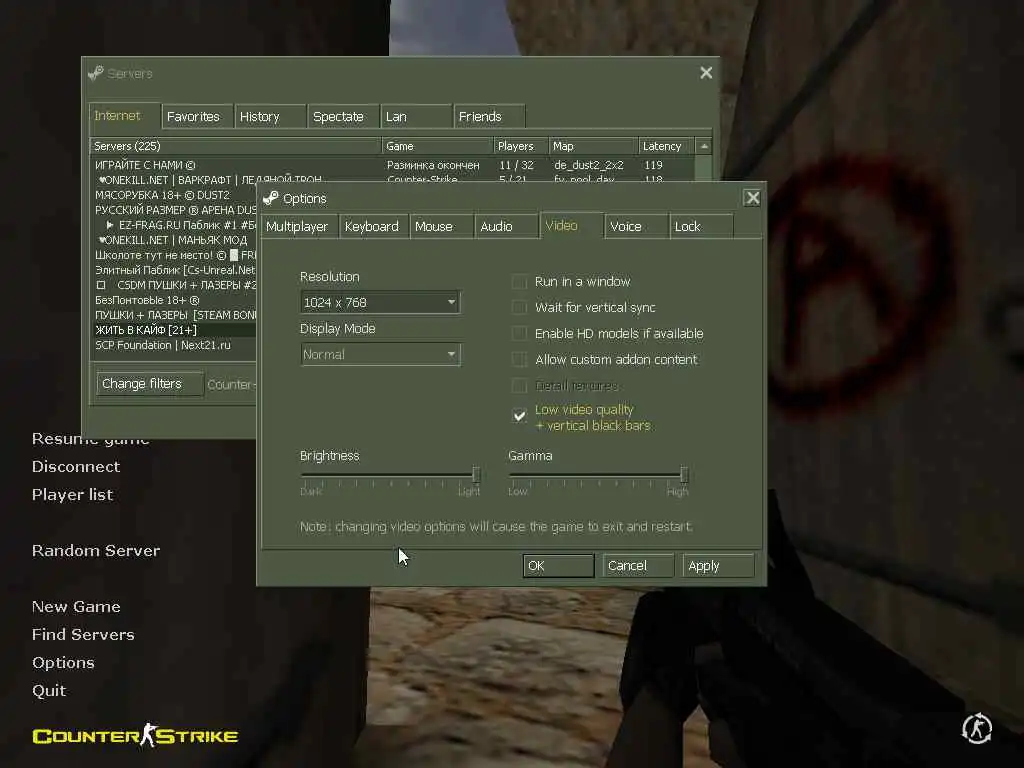Open Player list from main menu
1024x768 pixels.
point(72,494)
